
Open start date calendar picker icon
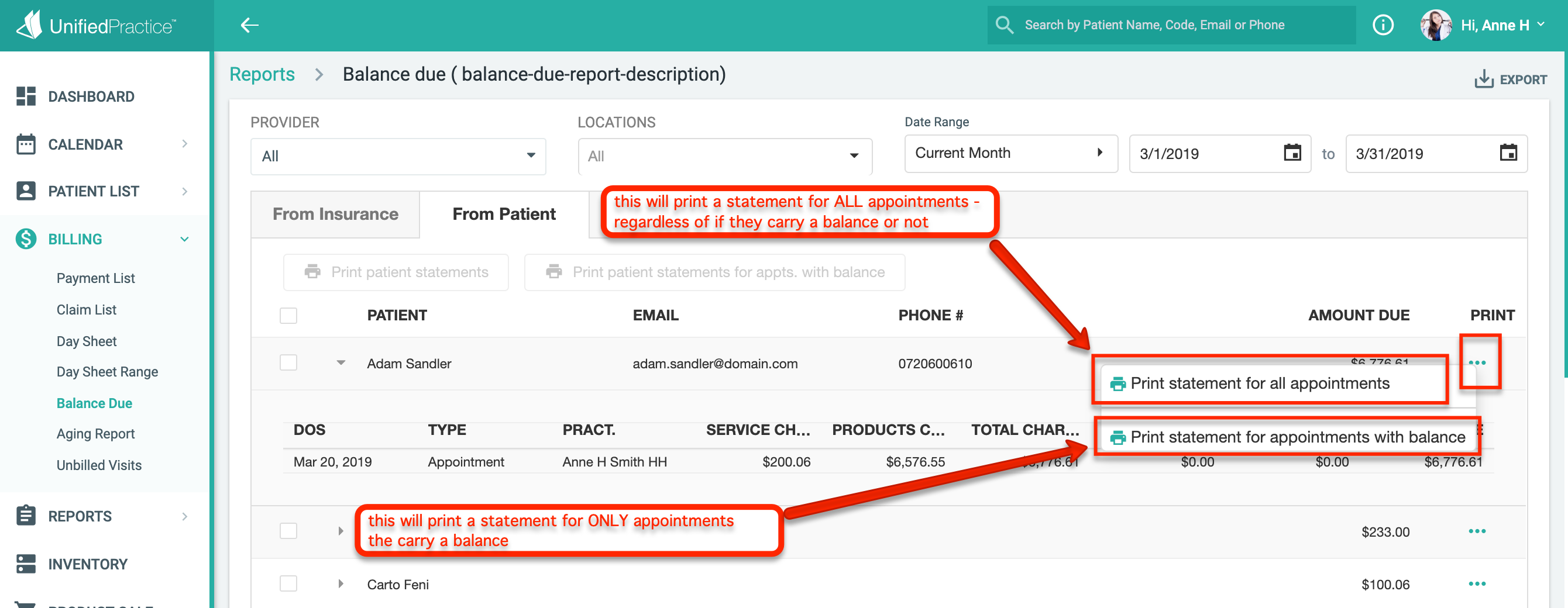pos(1292,153)
